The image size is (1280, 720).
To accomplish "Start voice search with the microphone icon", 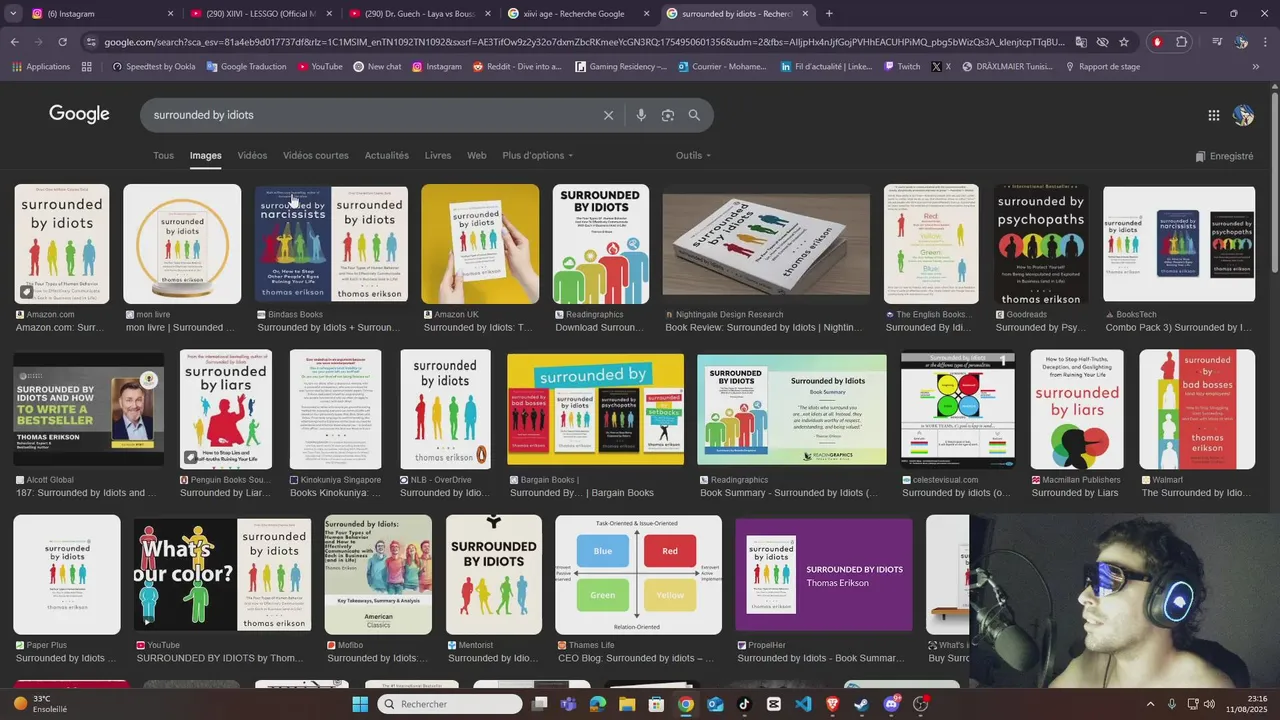I will [x=641, y=115].
